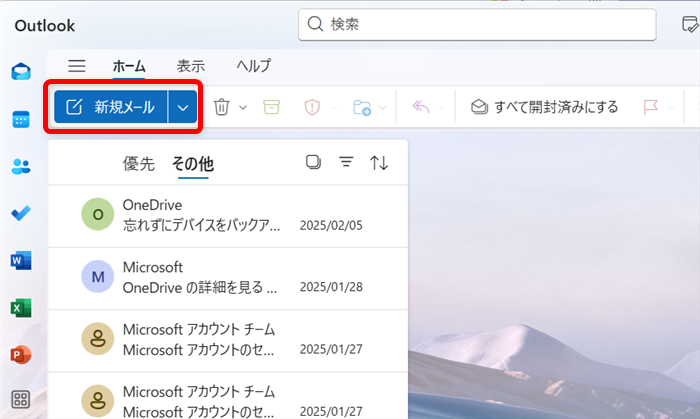The height and width of the screenshot is (419, 700).
Task: Open the Mail icon in the sidebar
Action: (x=21, y=71)
